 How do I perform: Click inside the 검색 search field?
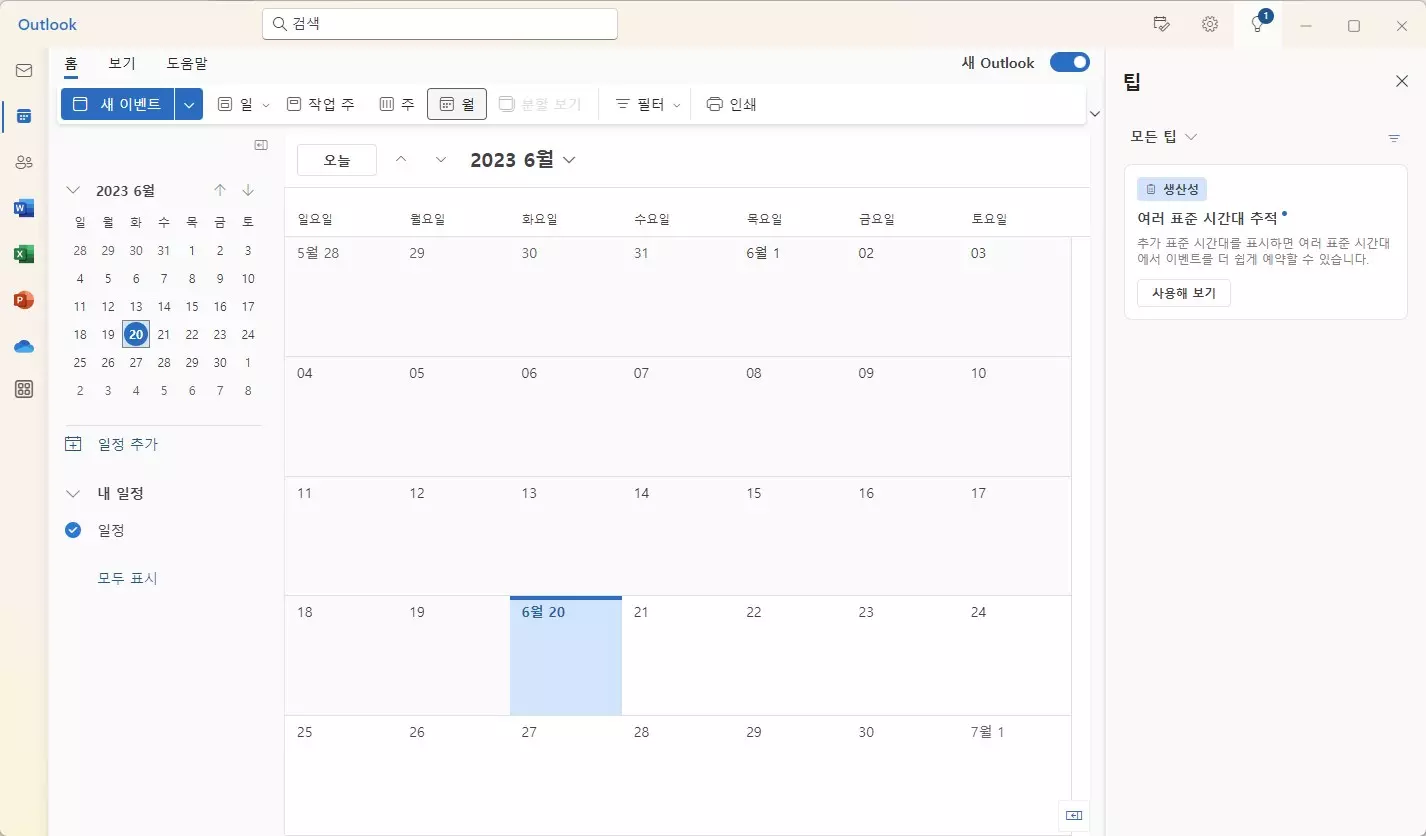[440, 23]
